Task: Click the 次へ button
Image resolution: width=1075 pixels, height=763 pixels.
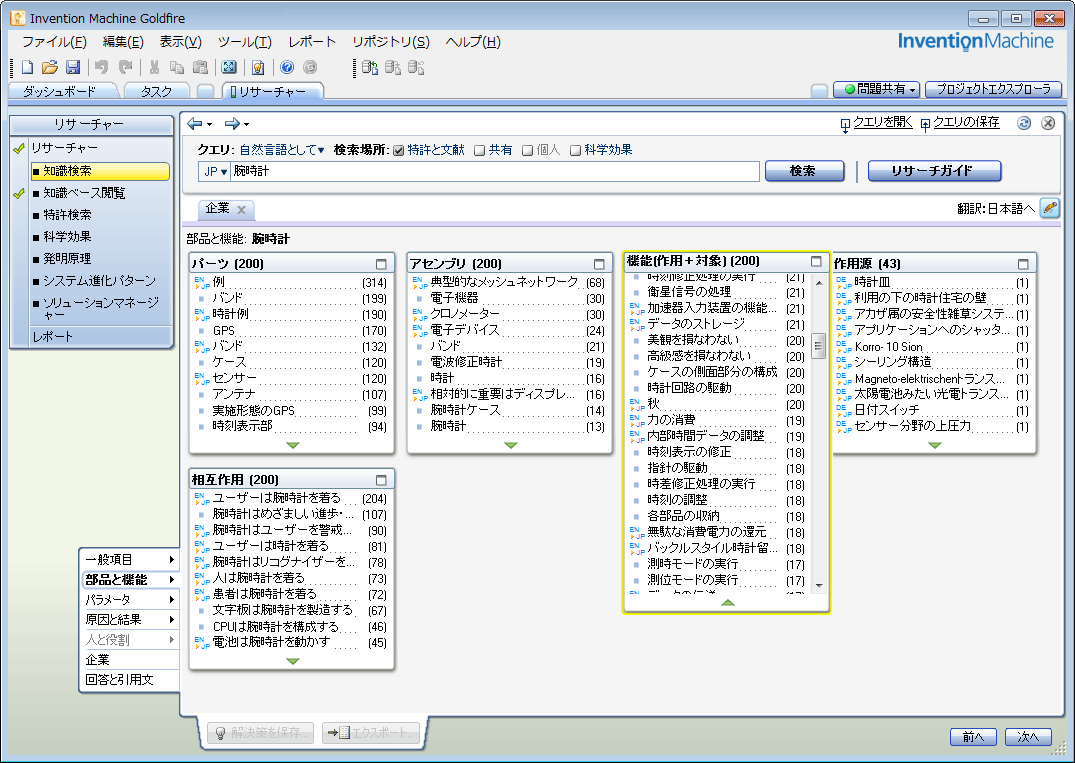Action: 1028,737
